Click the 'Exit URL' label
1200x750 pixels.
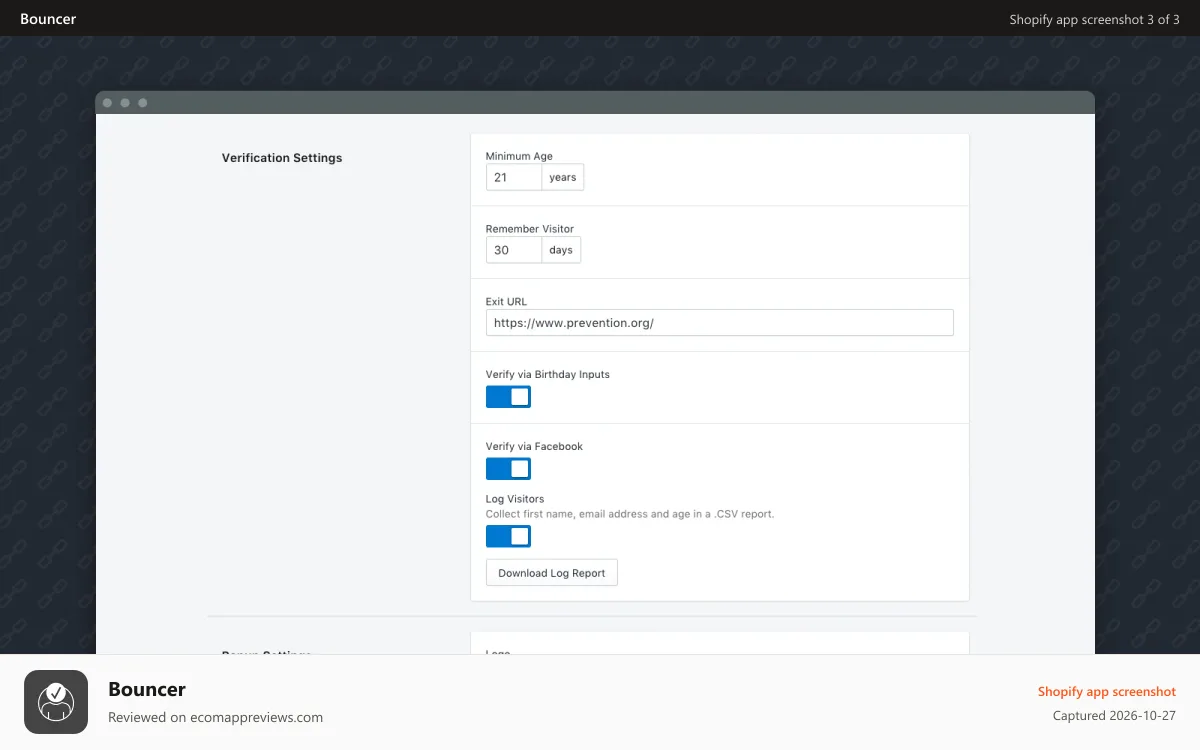[x=506, y=301]
